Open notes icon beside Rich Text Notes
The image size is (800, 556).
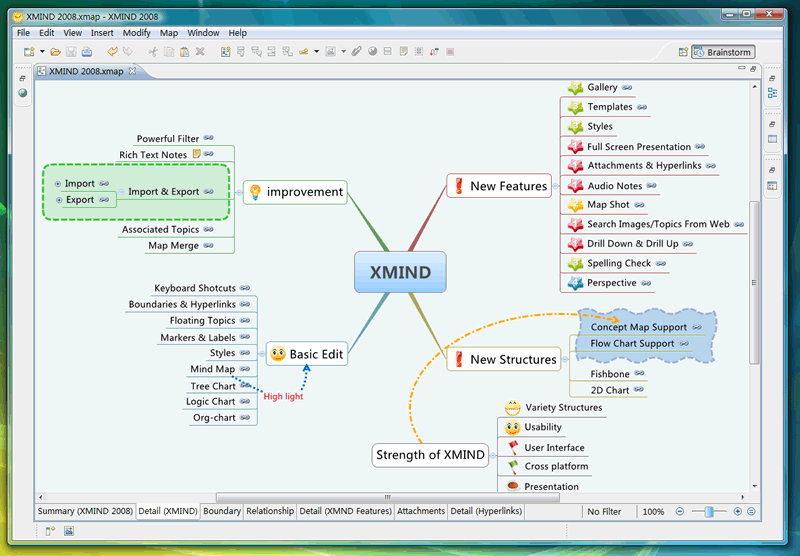(196, 154)
